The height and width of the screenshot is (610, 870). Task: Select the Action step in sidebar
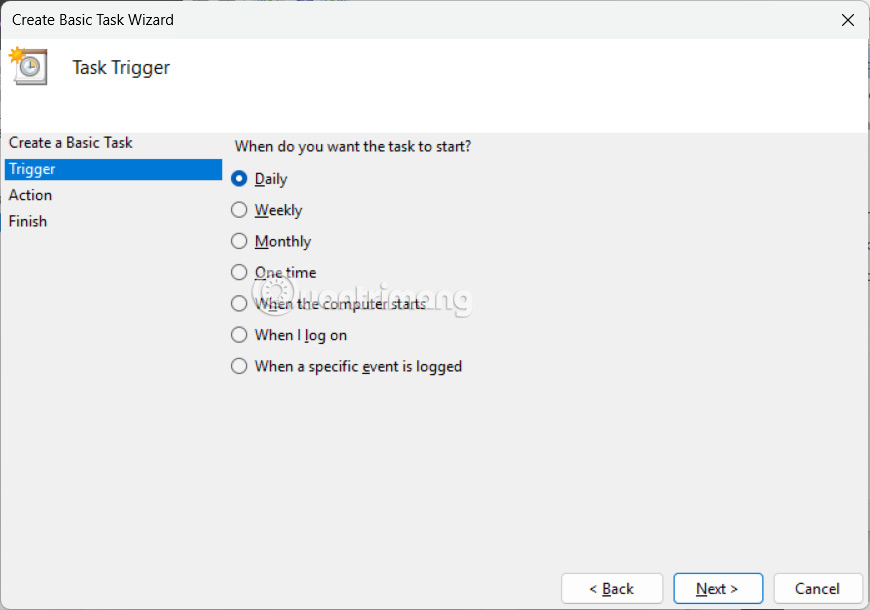tap(30, 195)
